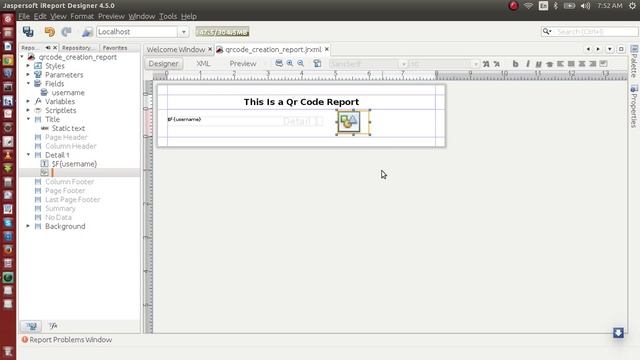Image resolution: width=640 pixels, height=360 pixels.
Task: Collapse the Detail 1 band node
Action: click(x=28, y=155)
